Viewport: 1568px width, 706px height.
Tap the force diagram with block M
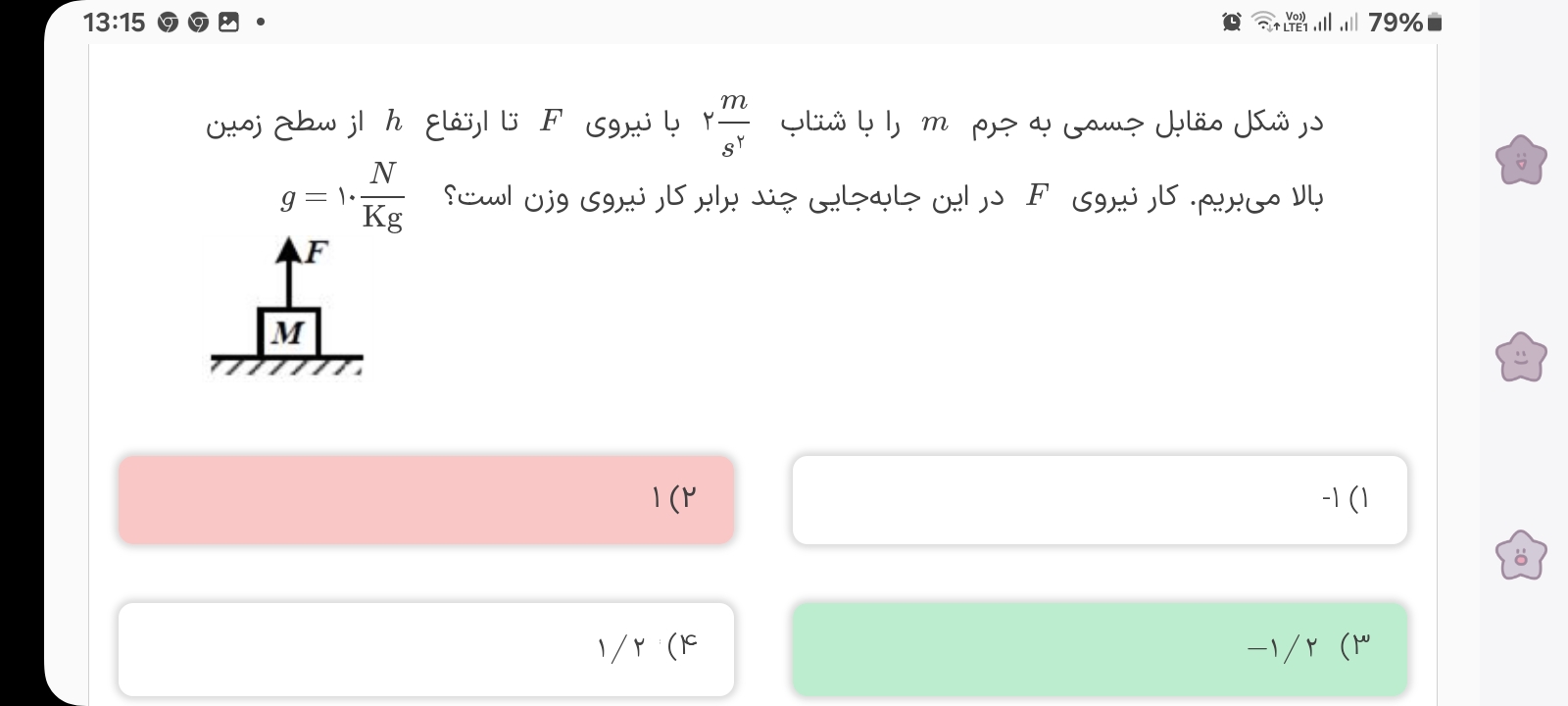click(x=287, y=307)
